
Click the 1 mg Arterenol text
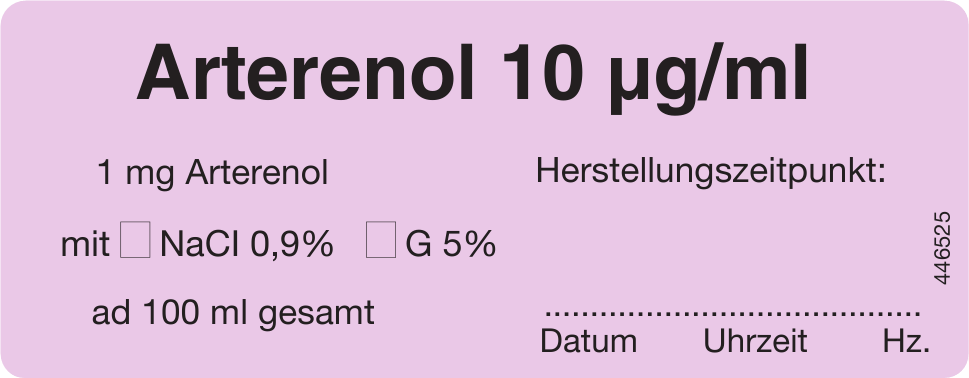tap(213, 174)
